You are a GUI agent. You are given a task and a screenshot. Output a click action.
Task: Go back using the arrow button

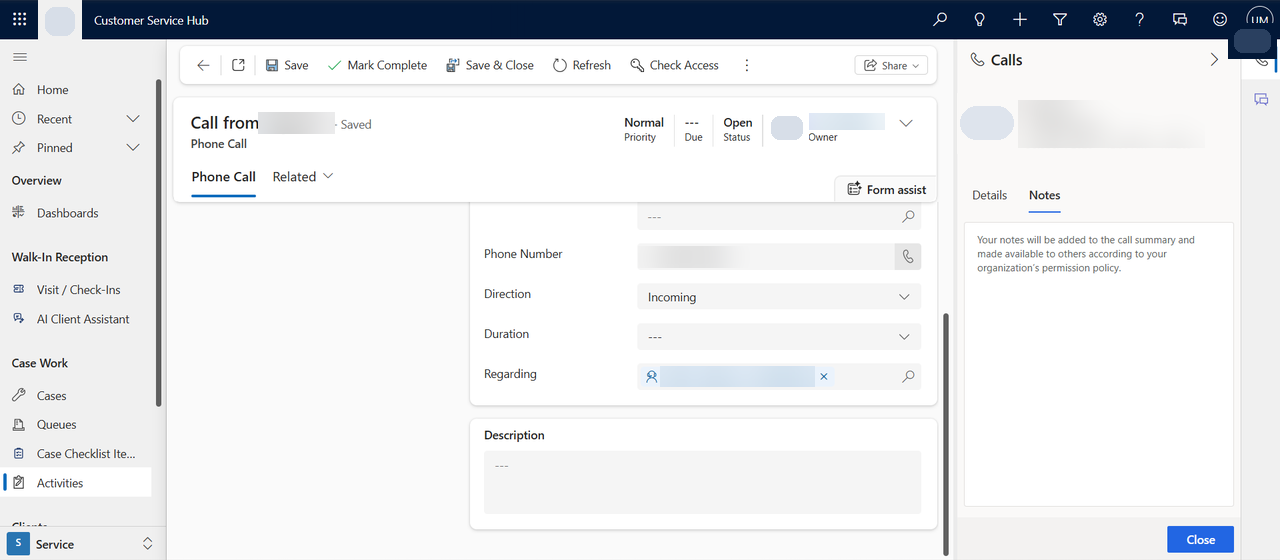click(203, 65)
